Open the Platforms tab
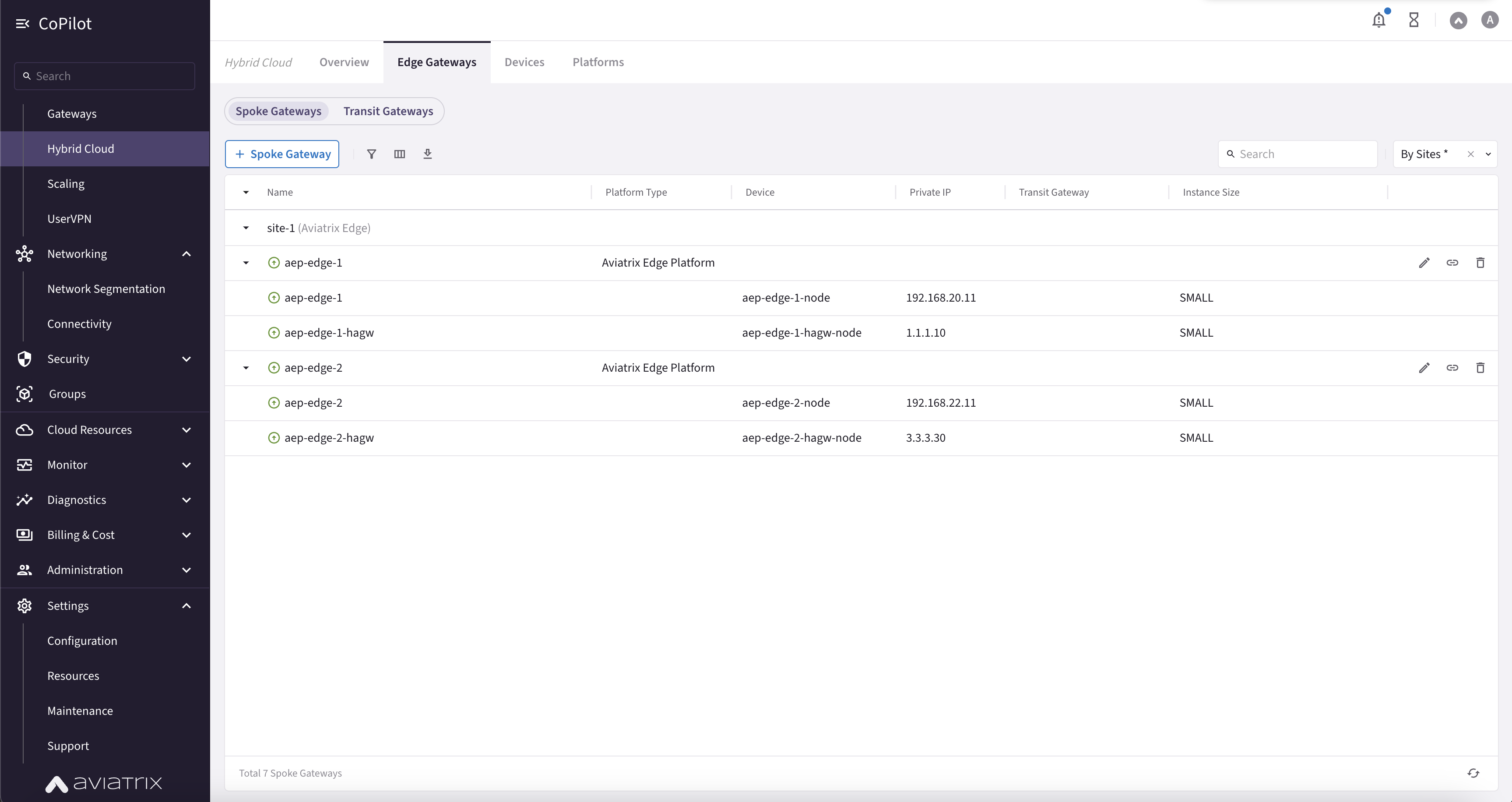This screenshot has width=1512, height=802. coord(598,62)
